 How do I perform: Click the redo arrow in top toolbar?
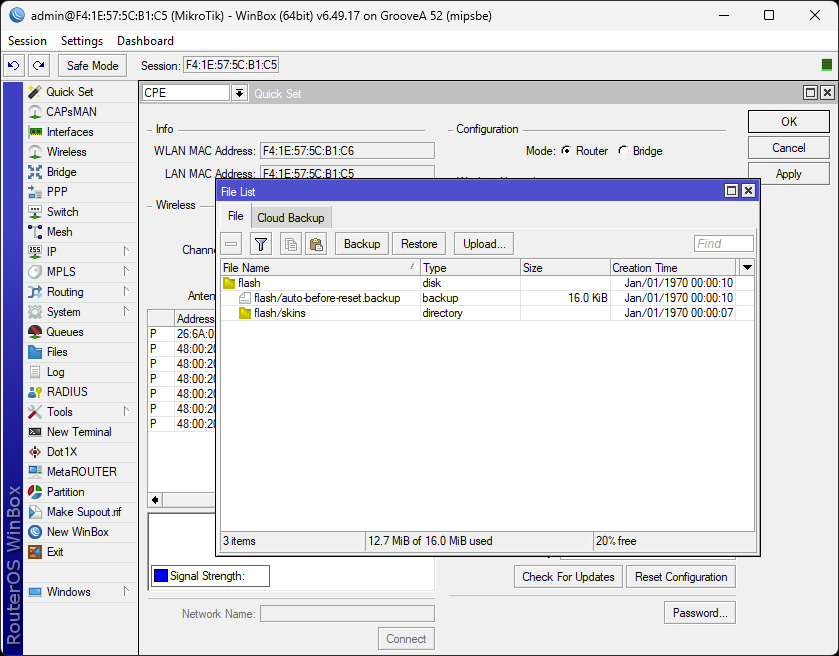[38, 66]
